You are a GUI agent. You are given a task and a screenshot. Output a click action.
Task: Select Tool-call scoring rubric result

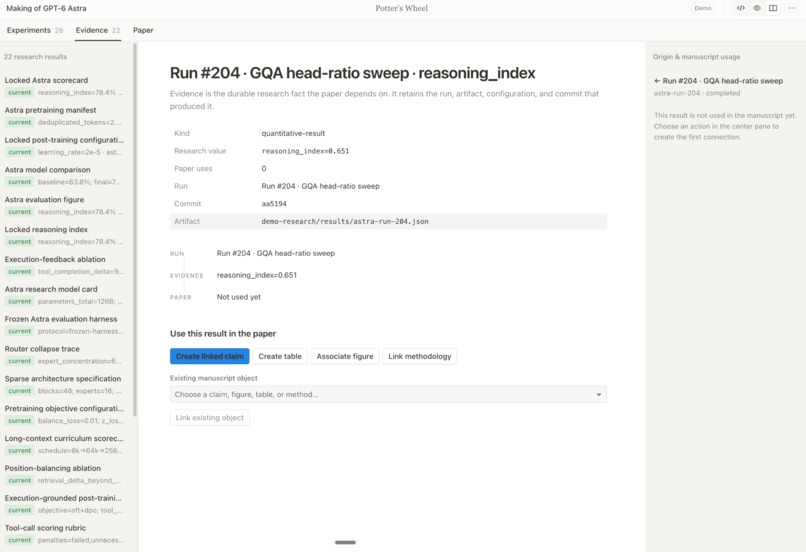[x=64, y=533]
